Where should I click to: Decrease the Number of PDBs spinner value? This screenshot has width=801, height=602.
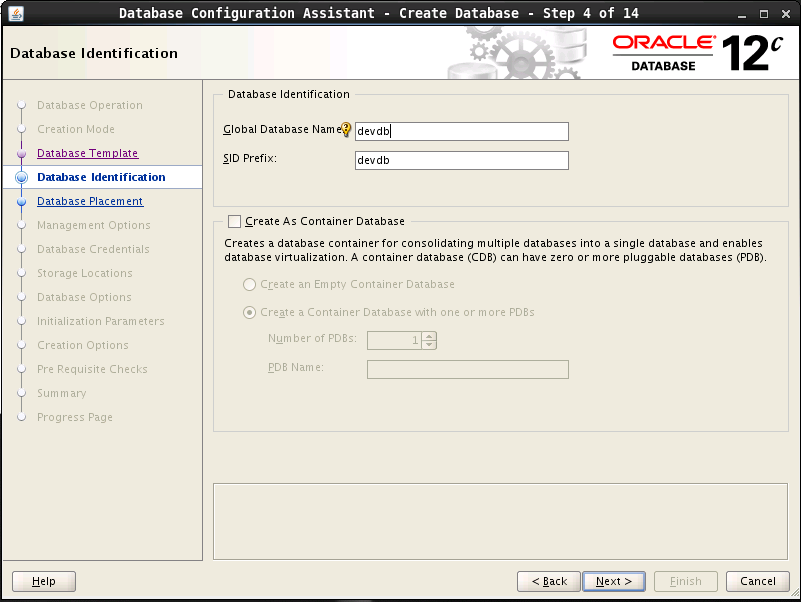429,345
